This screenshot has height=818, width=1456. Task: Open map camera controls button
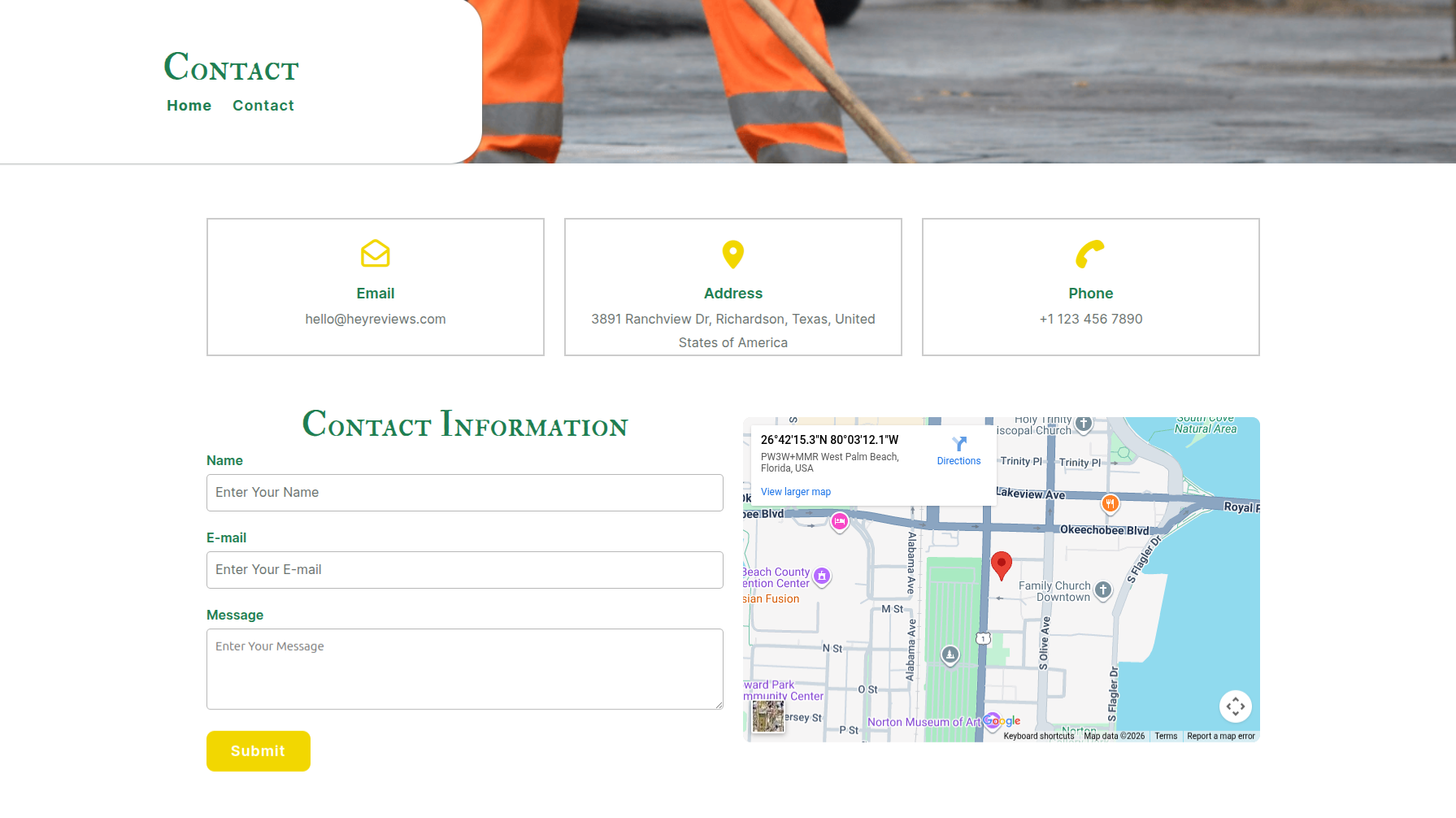click(x=1235, y=706)
